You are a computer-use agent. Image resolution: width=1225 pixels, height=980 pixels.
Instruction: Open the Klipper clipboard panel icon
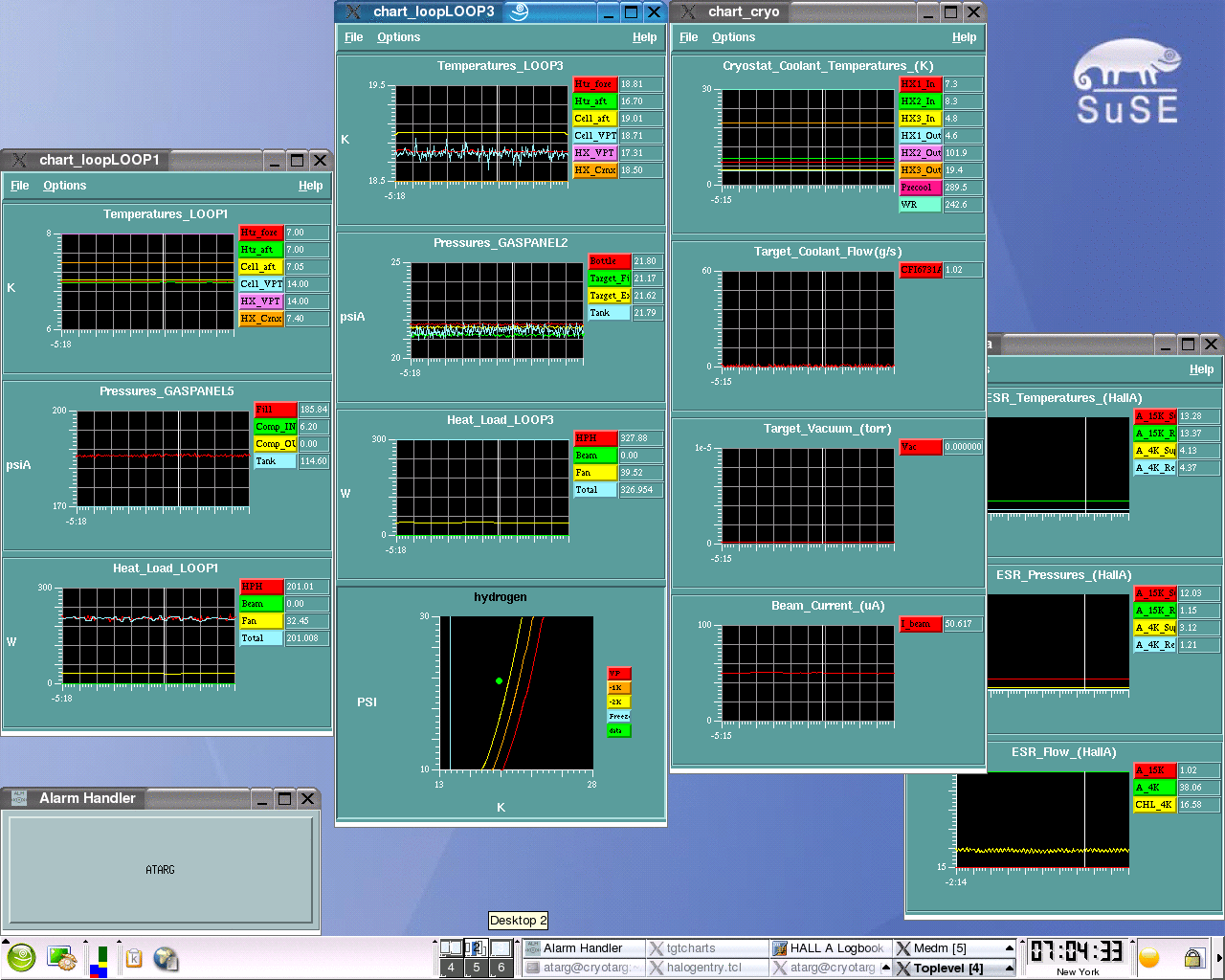click(x=134, y=958)
